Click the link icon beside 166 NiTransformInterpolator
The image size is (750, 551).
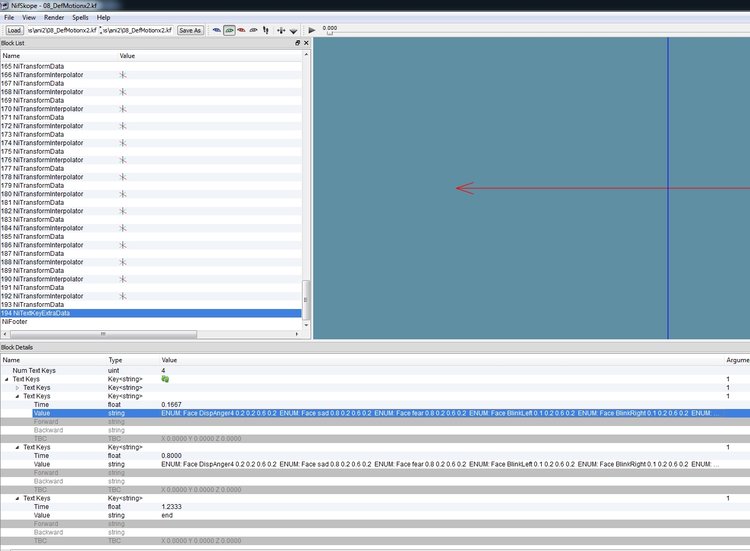click(123, 75)
